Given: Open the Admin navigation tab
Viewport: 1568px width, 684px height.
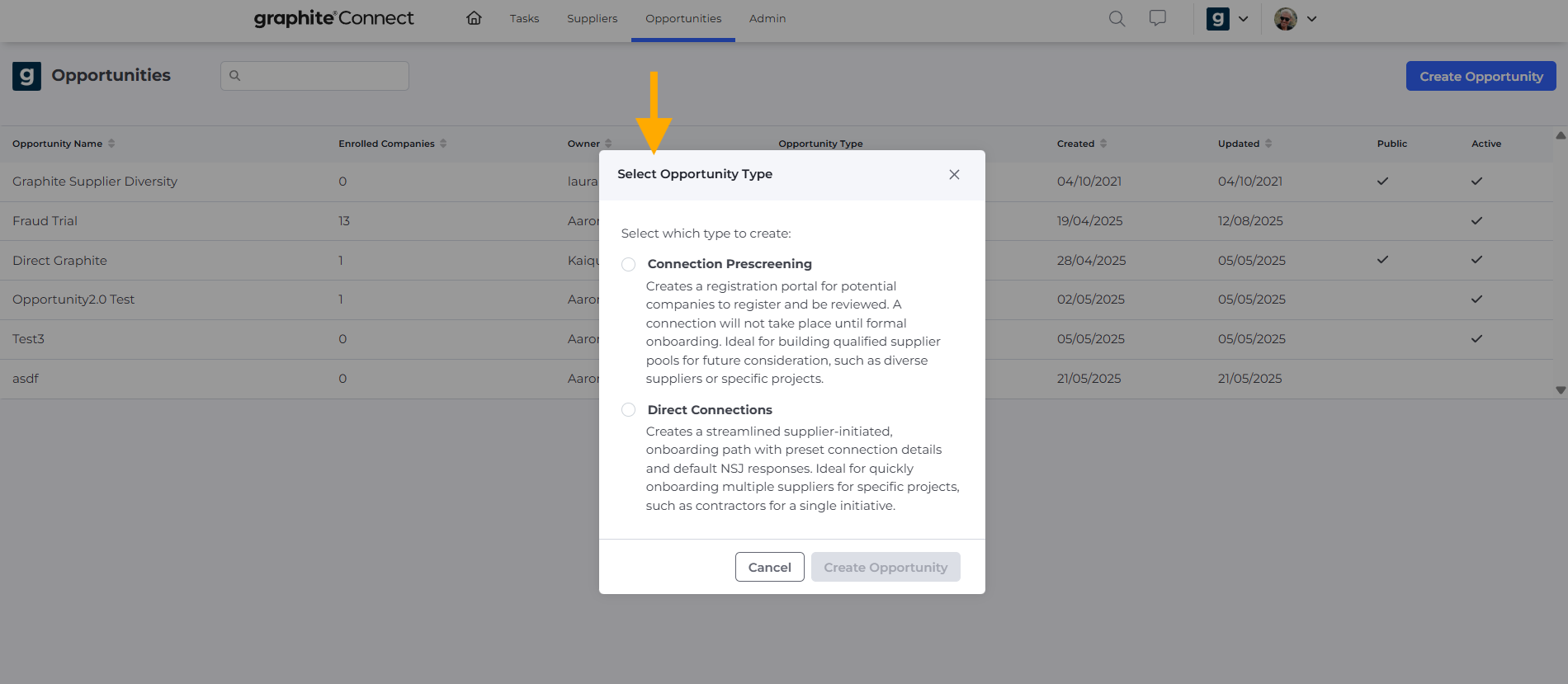Looking at the screenshot, I should [x=767, y=18].
